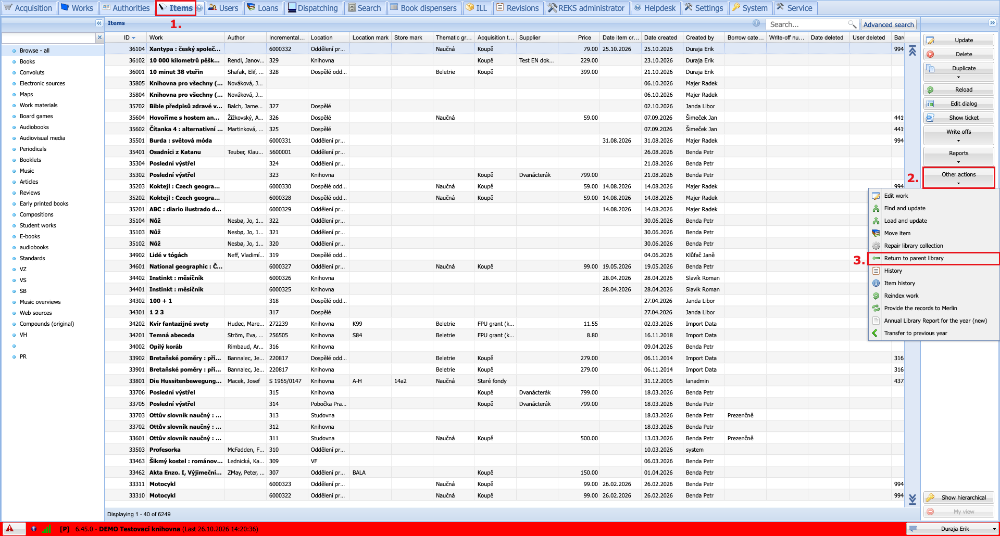This screenshot has height=536, width=1000.
Task: Open the Edit dialog
Action: [959, 104]
